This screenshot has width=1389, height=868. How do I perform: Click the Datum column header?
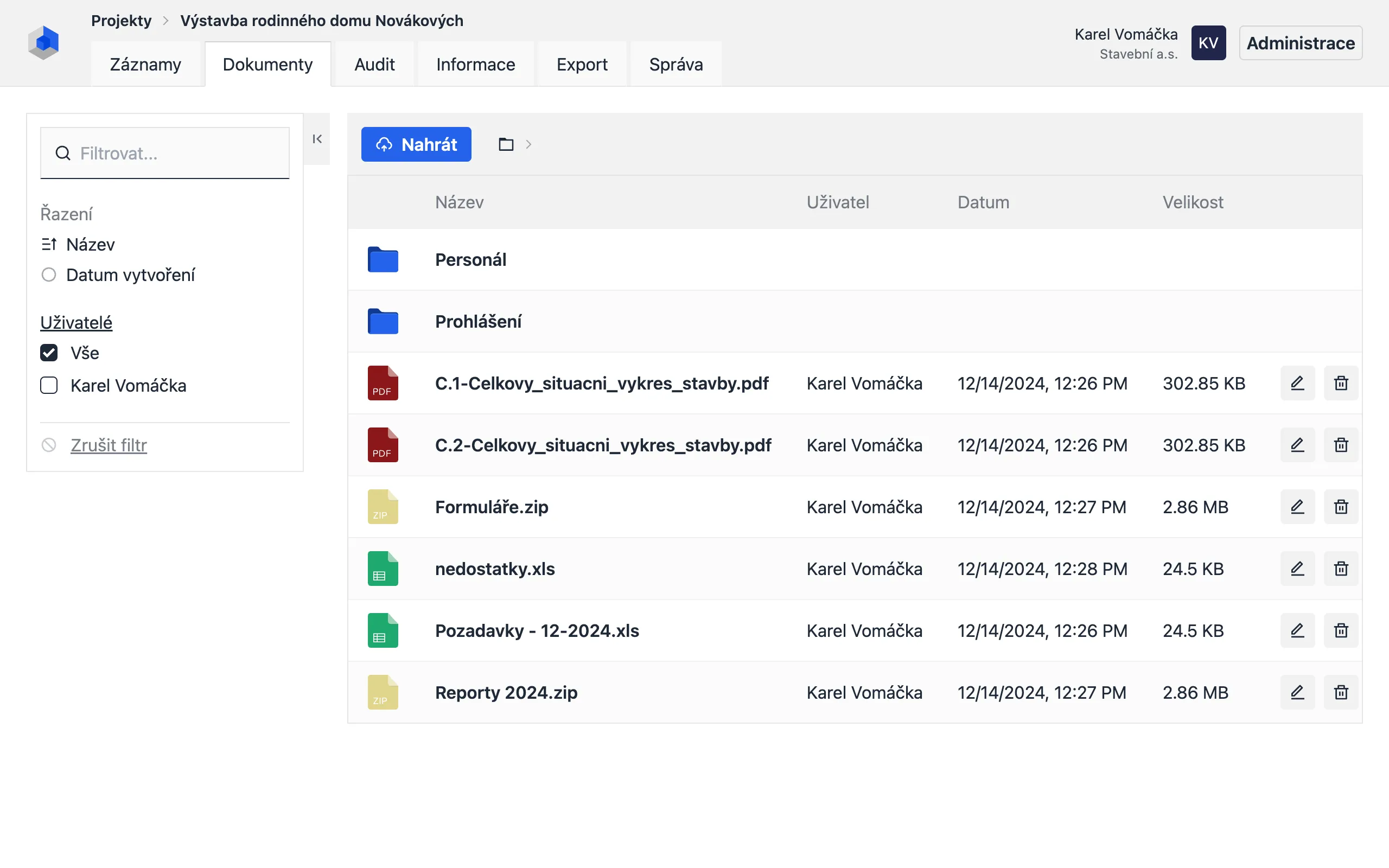point(983,202)
